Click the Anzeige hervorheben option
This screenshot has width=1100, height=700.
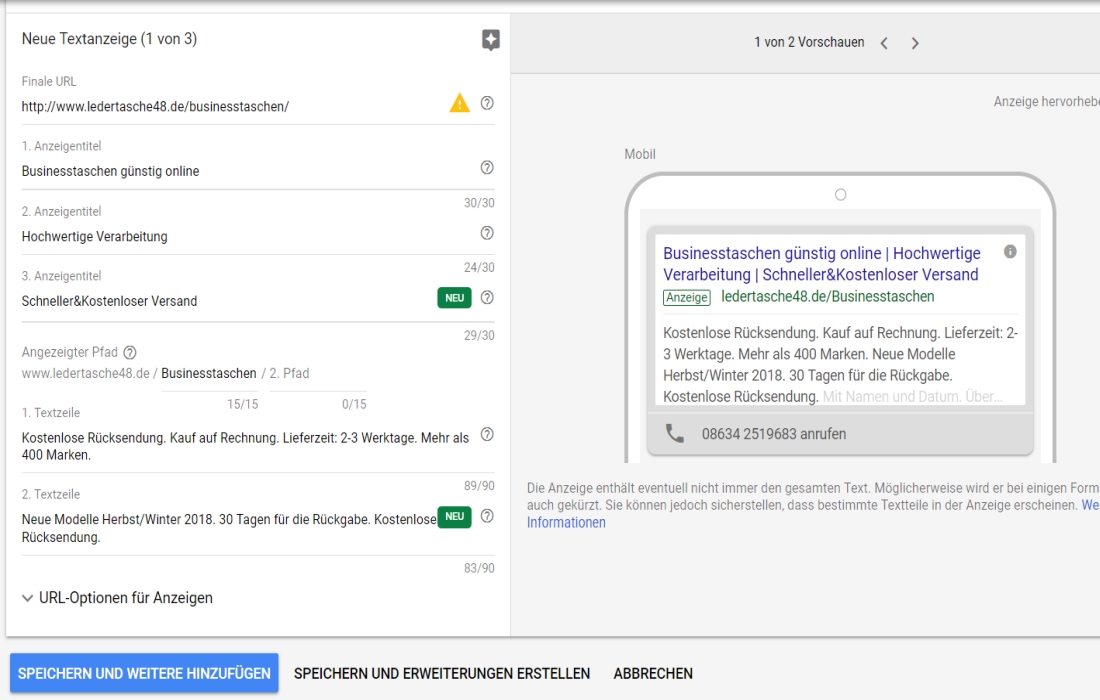pyautogui.click(x=1046, y=102)
